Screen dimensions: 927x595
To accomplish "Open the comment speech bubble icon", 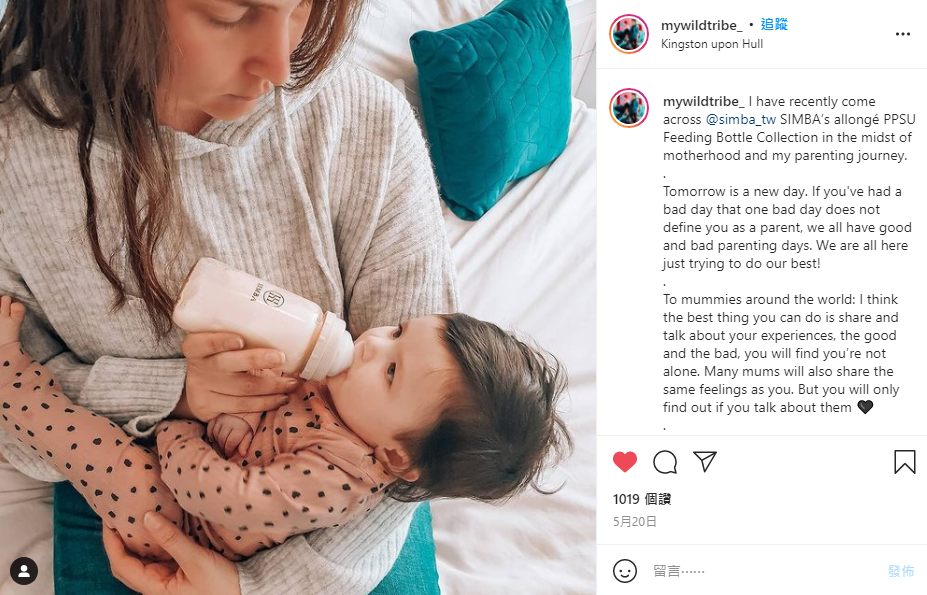I will [x=665, y=462].
